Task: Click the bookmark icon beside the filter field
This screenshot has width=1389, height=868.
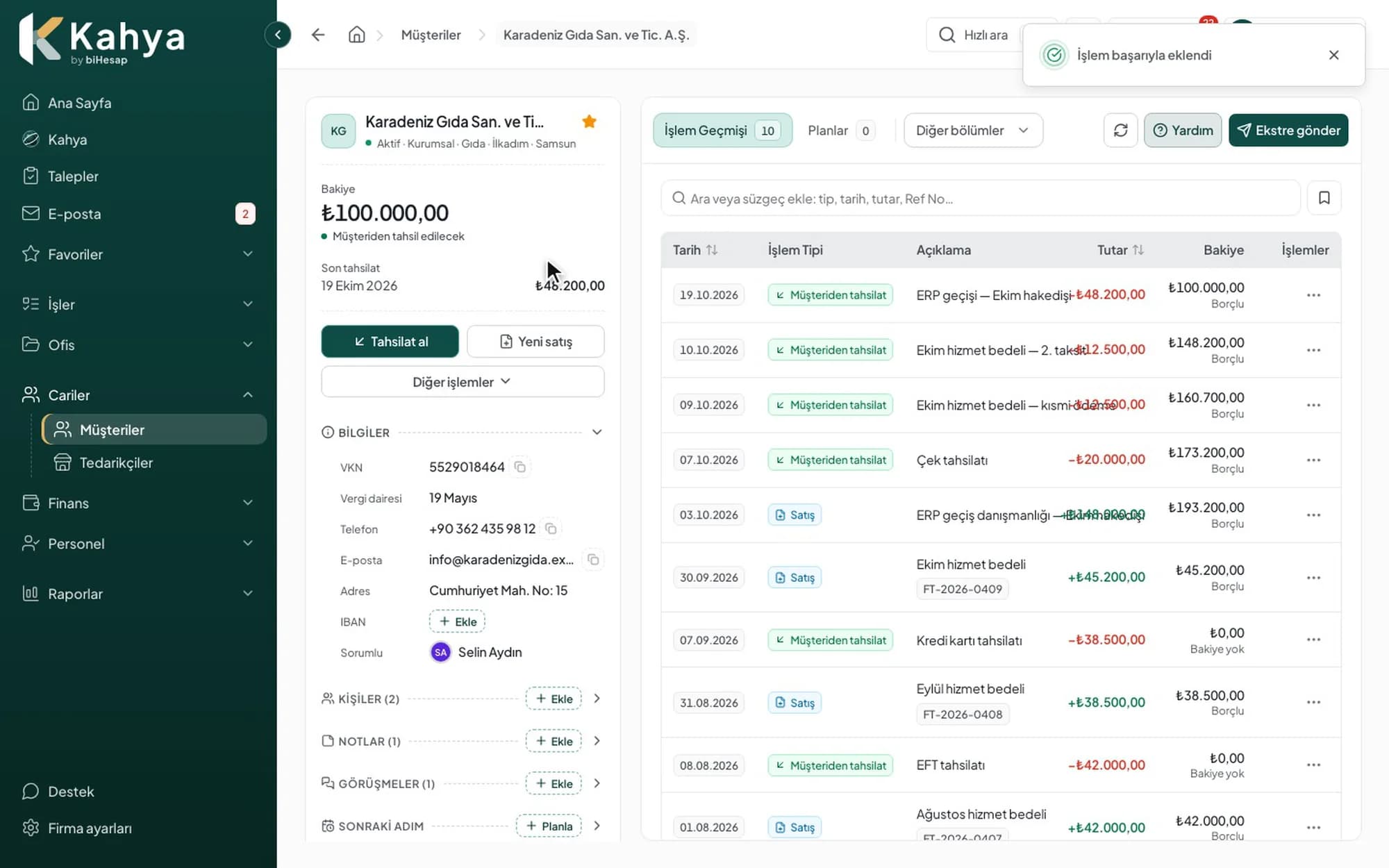Action: 1324,198
